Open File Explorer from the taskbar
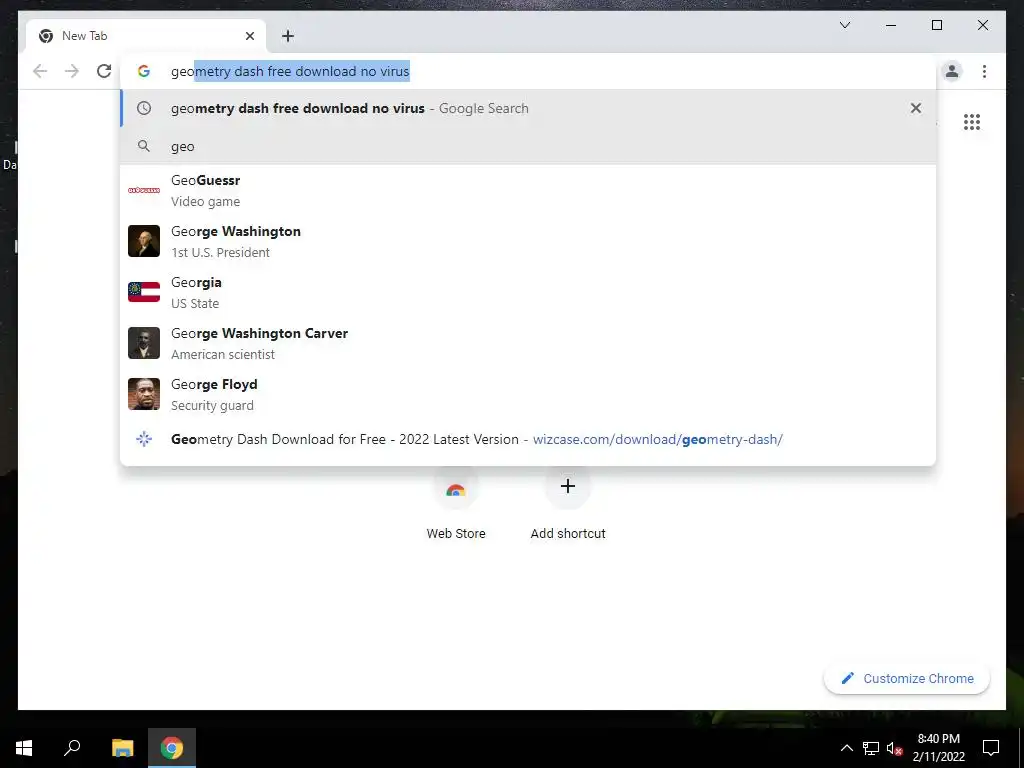 click(122, 748)
